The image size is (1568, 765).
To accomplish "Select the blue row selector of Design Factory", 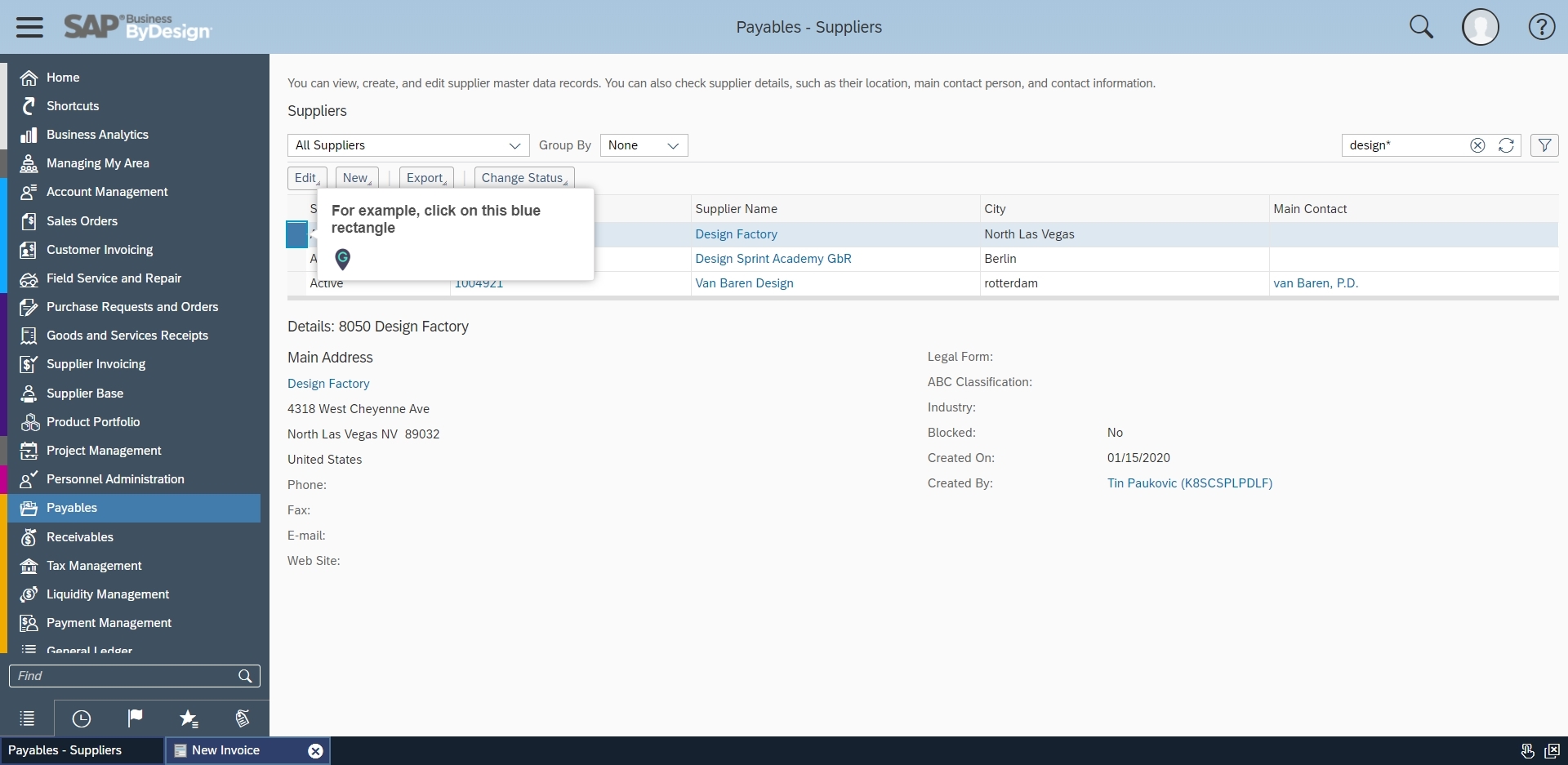I will tap(296, 234).
